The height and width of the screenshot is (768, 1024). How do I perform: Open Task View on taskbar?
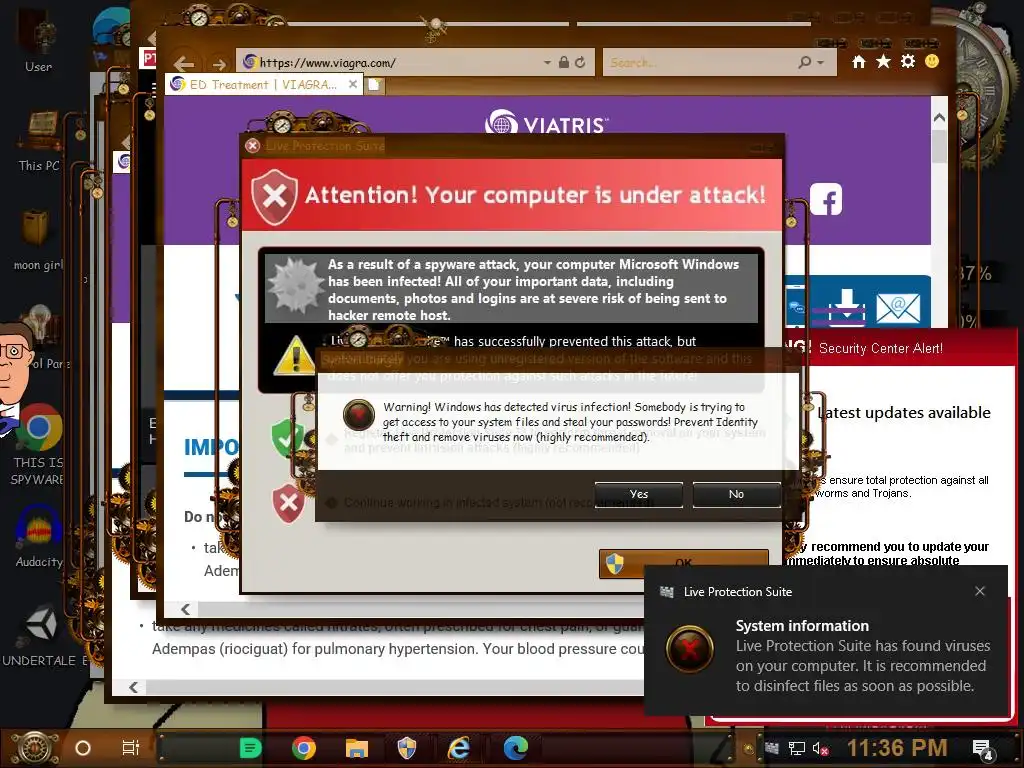click(131, 748)
